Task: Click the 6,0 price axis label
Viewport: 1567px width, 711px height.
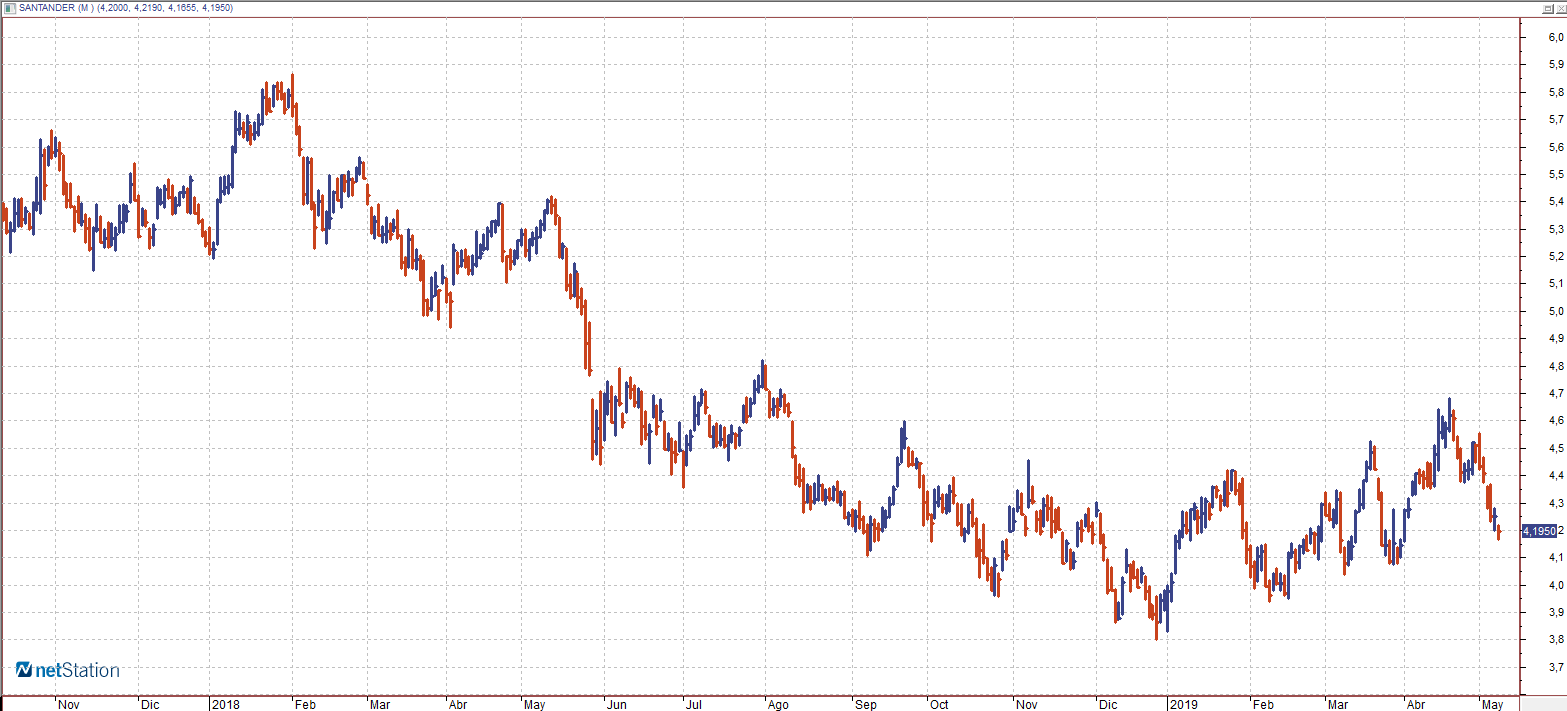Action: tap(1556, 38)
